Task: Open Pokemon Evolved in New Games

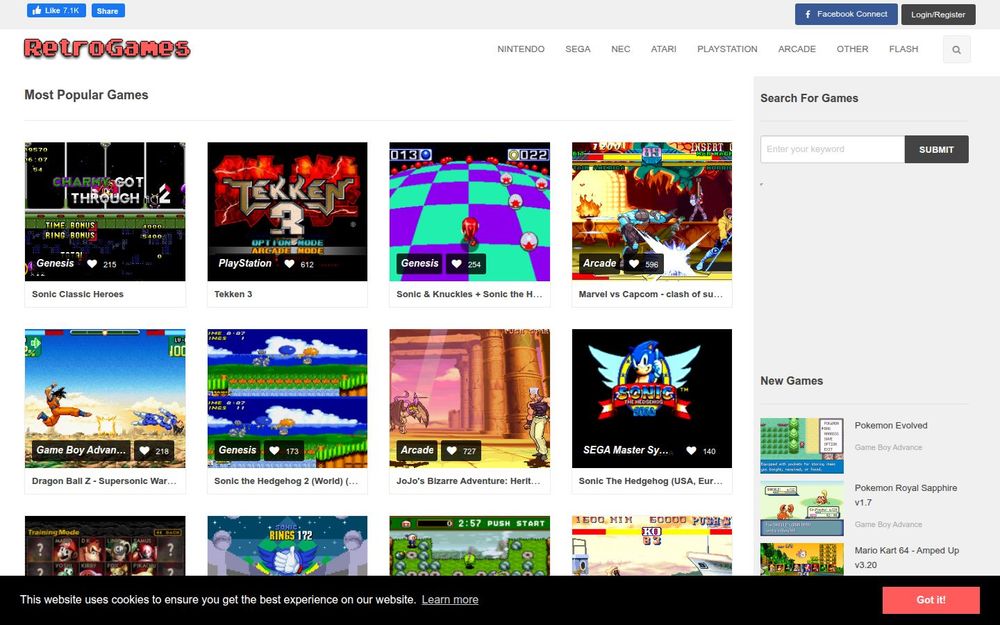Action: tap(891, 425)
